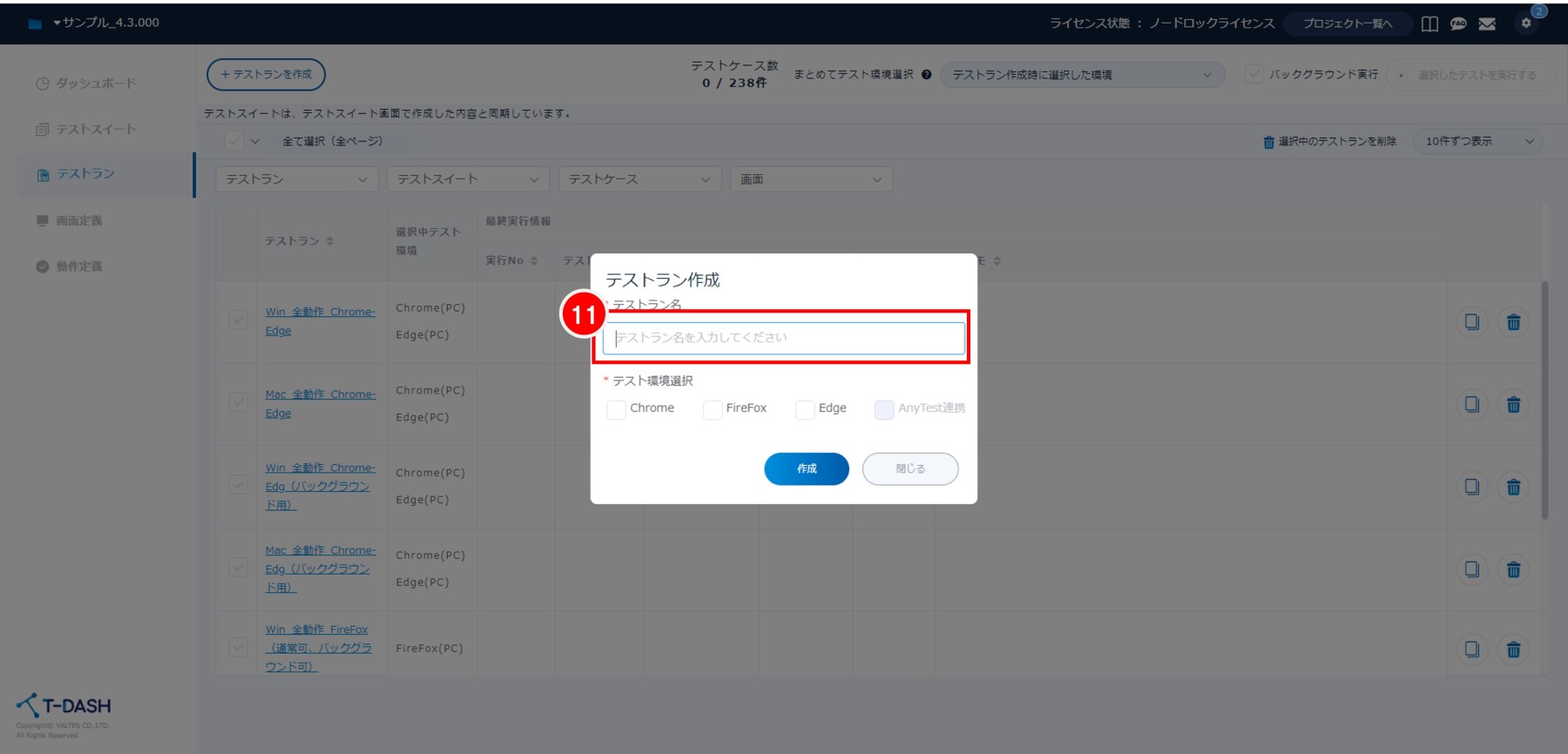Click trash icon for Win_全動作_FireFox row
The height and width of the screenshot is (754, 1568).
1513,650
